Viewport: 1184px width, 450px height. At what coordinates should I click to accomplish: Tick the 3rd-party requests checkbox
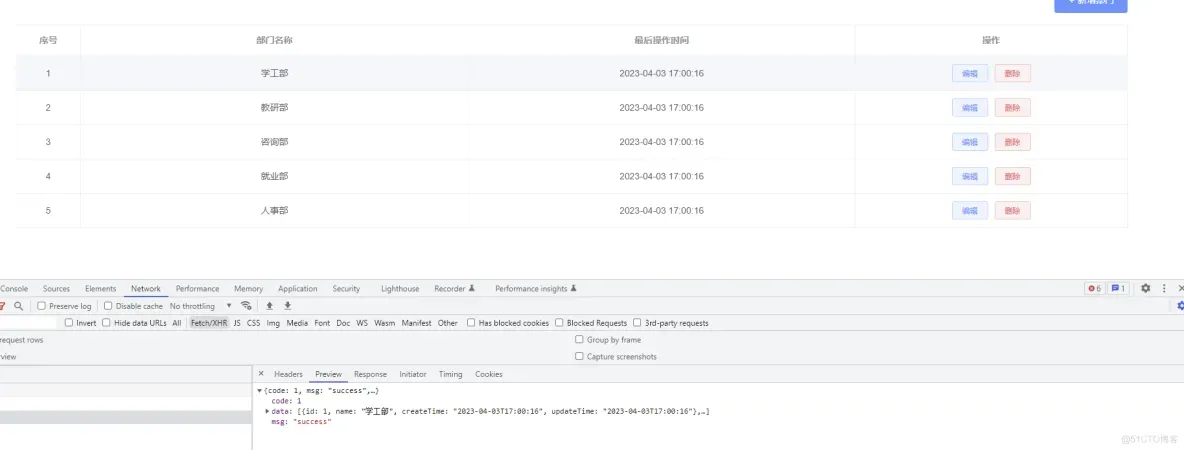637,322
